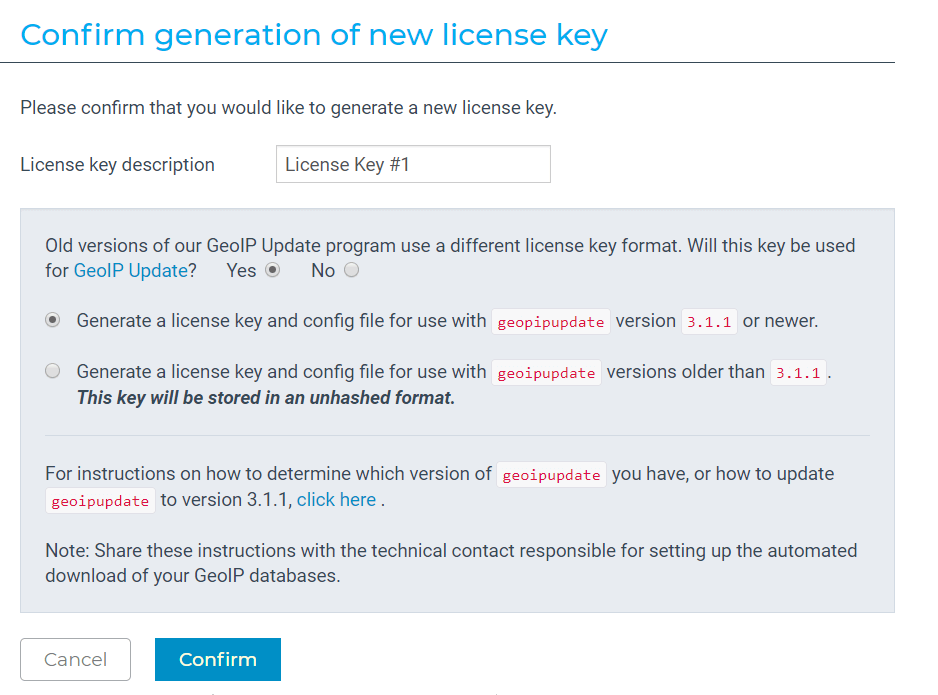Viewport: 938px width, 695px height.
Task: Click the bold unhashed format warning text
Action: 265,398
